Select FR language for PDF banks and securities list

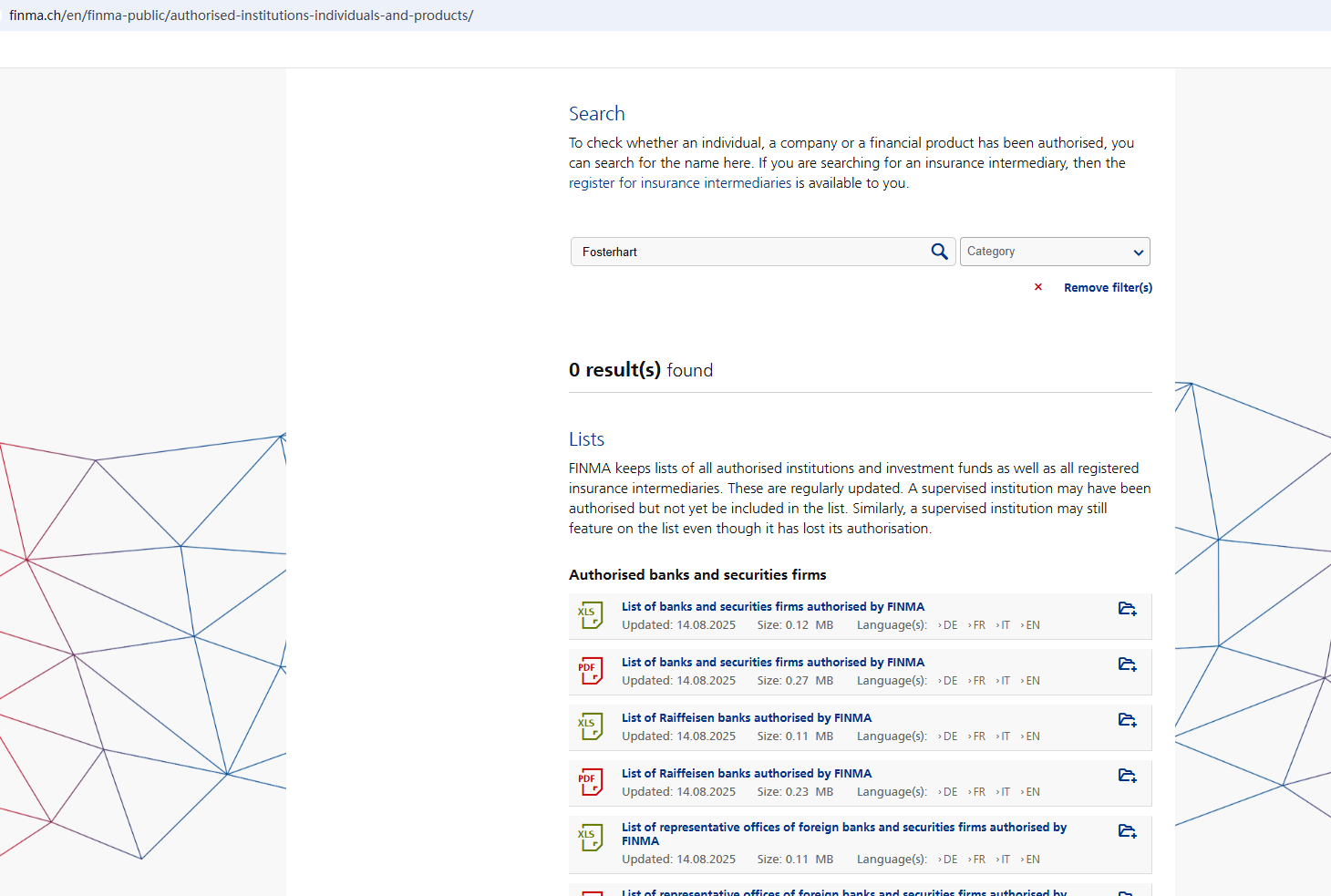977,681
